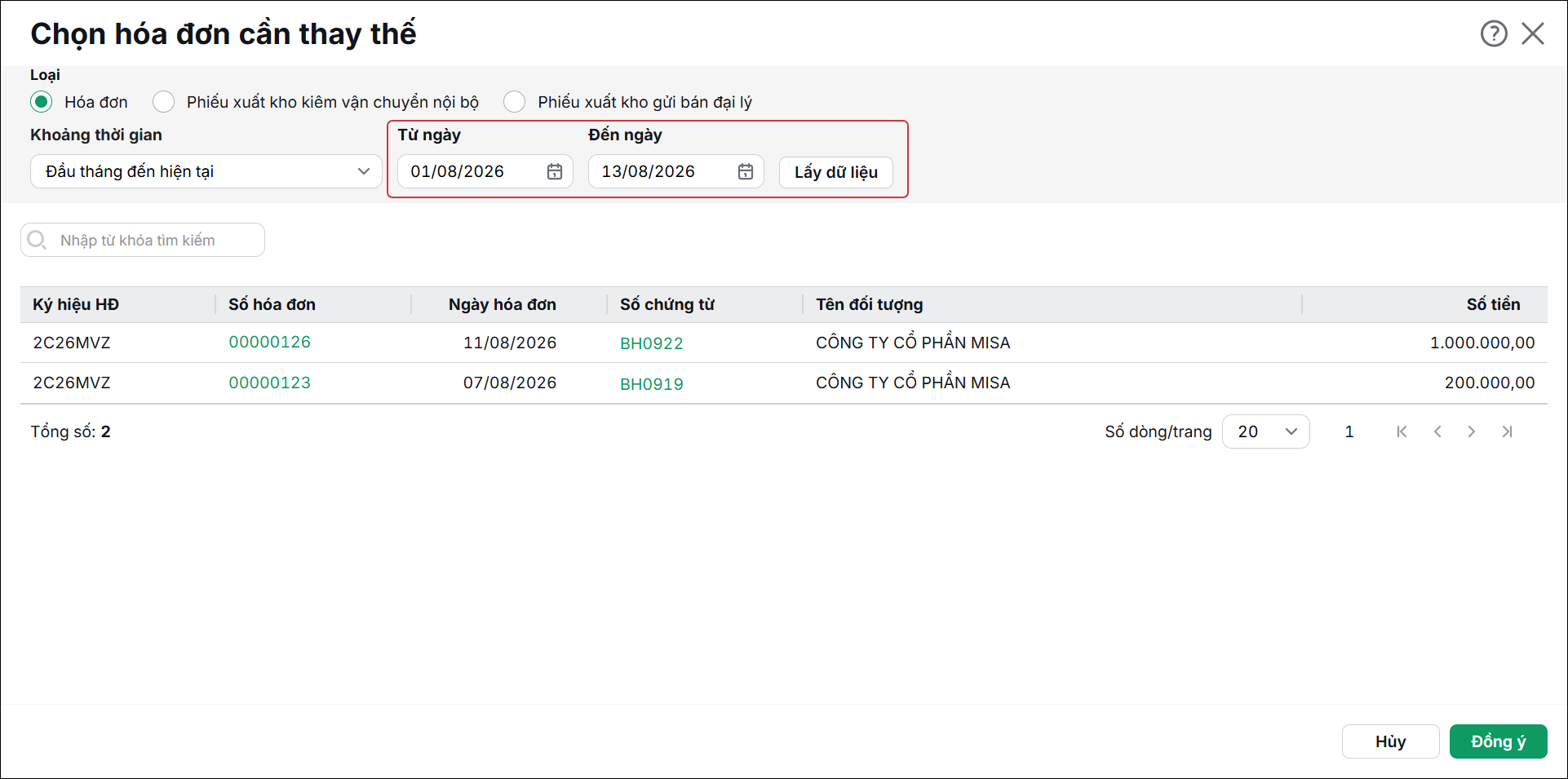This screenshot has height=779, width=1568.
Task: Open the help question mark icon
Action: click(1494, 33)
